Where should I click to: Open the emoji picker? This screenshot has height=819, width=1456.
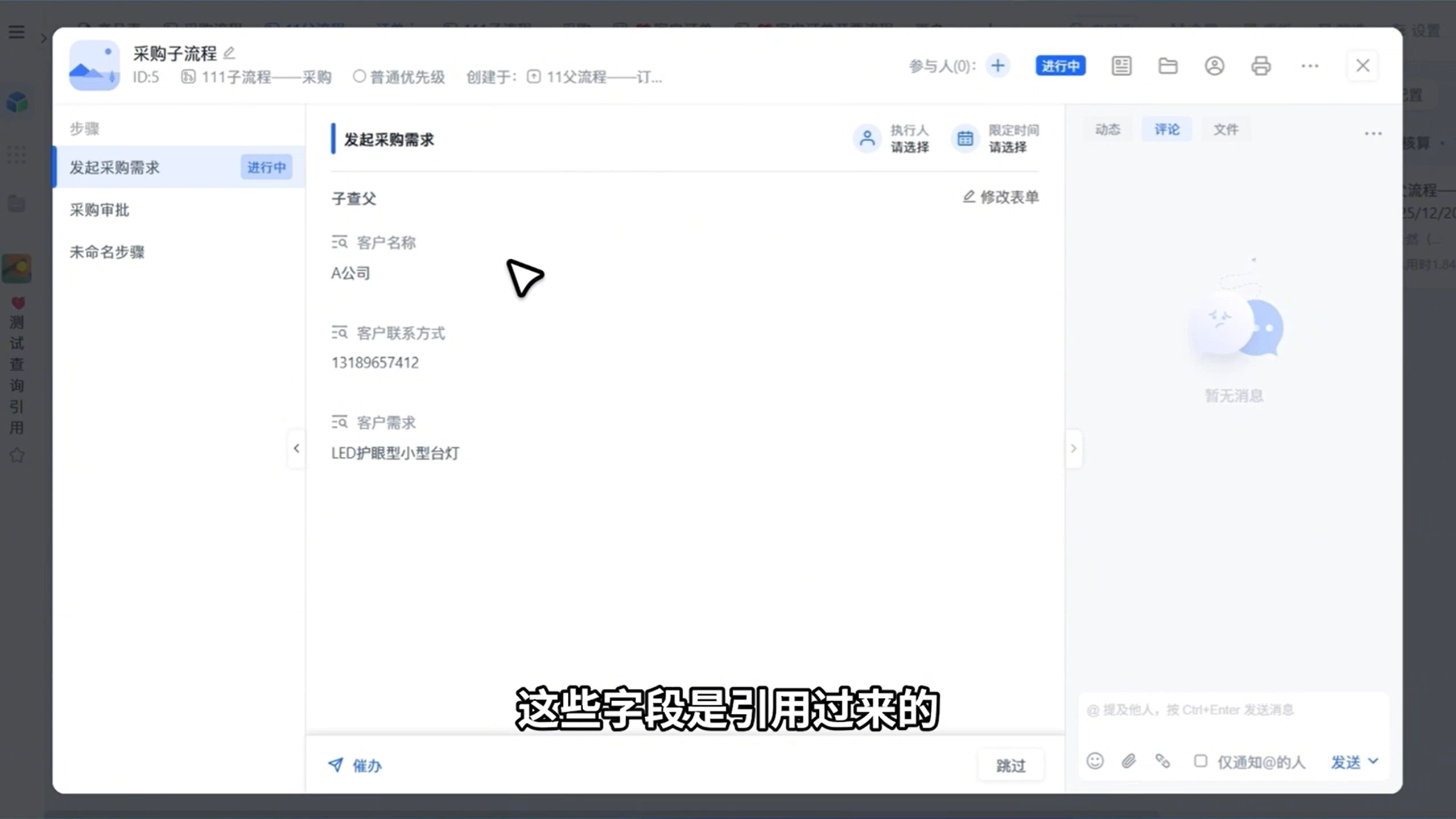click(1095, 761)
